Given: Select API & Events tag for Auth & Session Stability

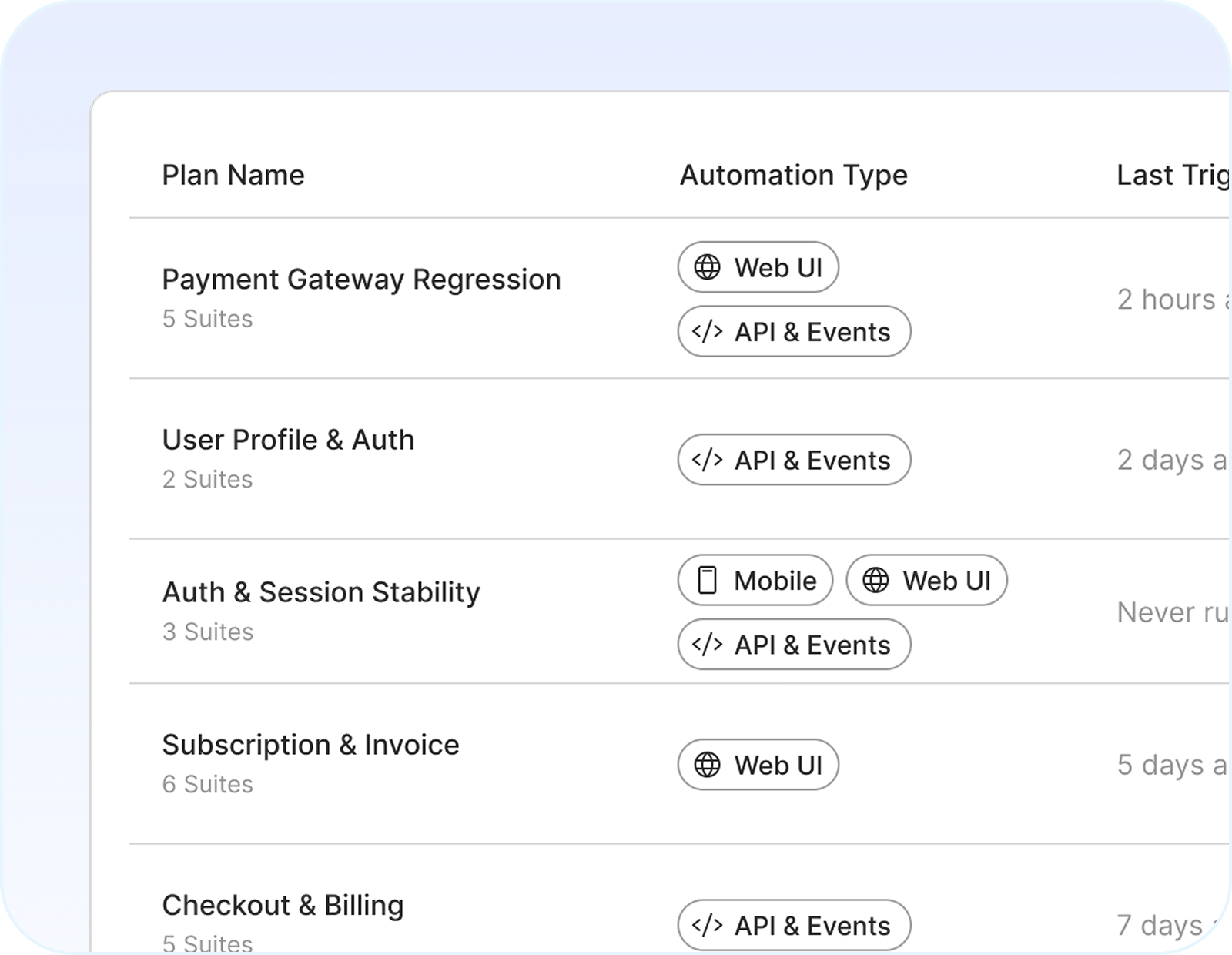Looking at the screenshot, I should (794, 645).
